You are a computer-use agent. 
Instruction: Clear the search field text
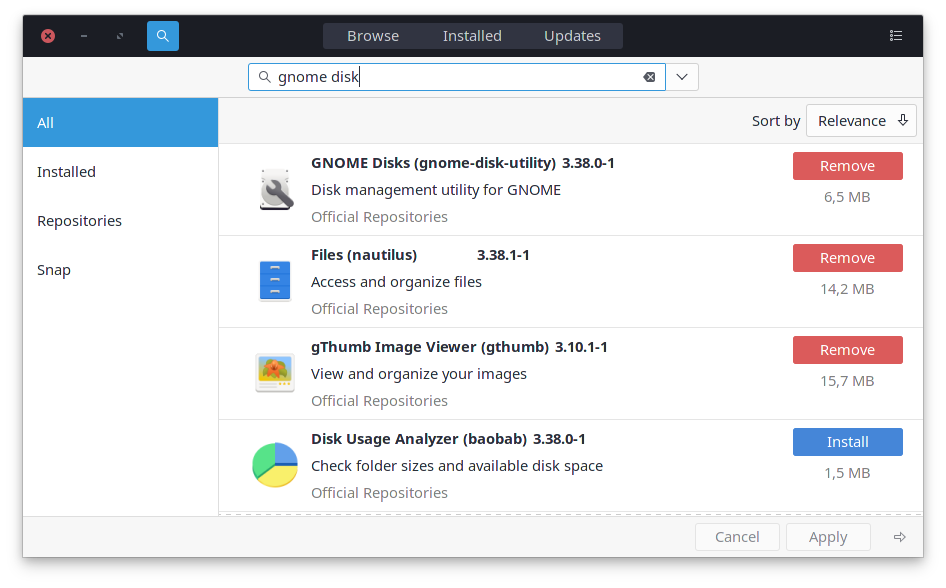click(x=649, y=77)
